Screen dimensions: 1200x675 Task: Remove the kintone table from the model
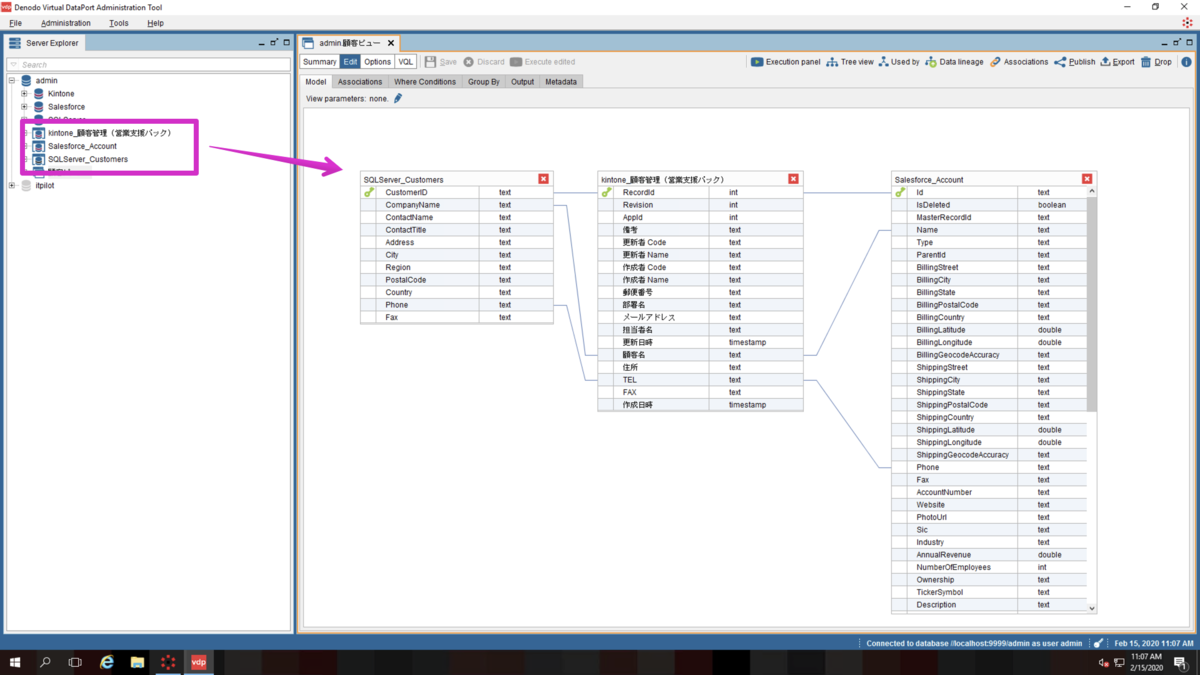pyautogui.click(x=793, y=179)
